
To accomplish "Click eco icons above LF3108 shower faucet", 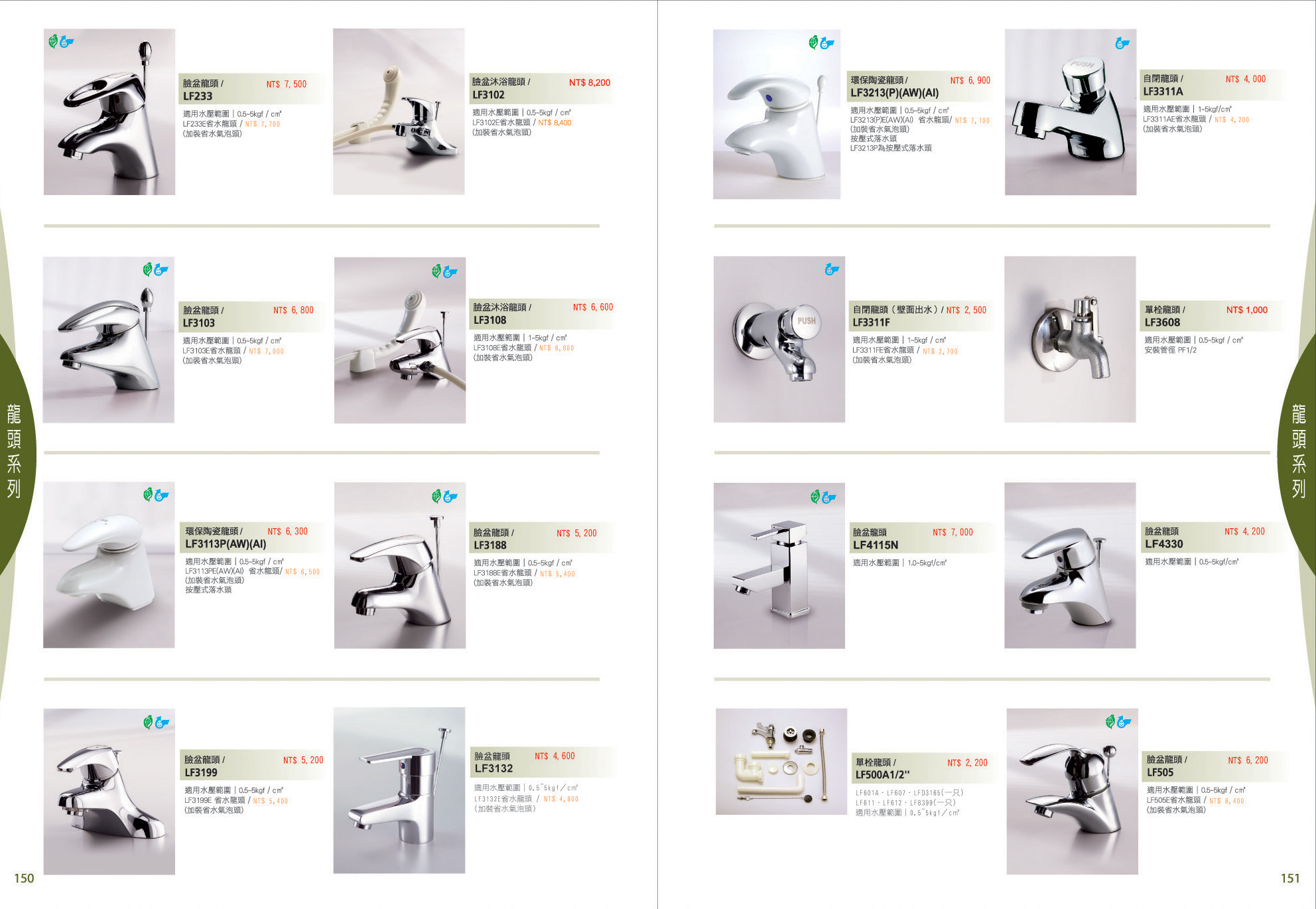I will [x=444, y=271].
